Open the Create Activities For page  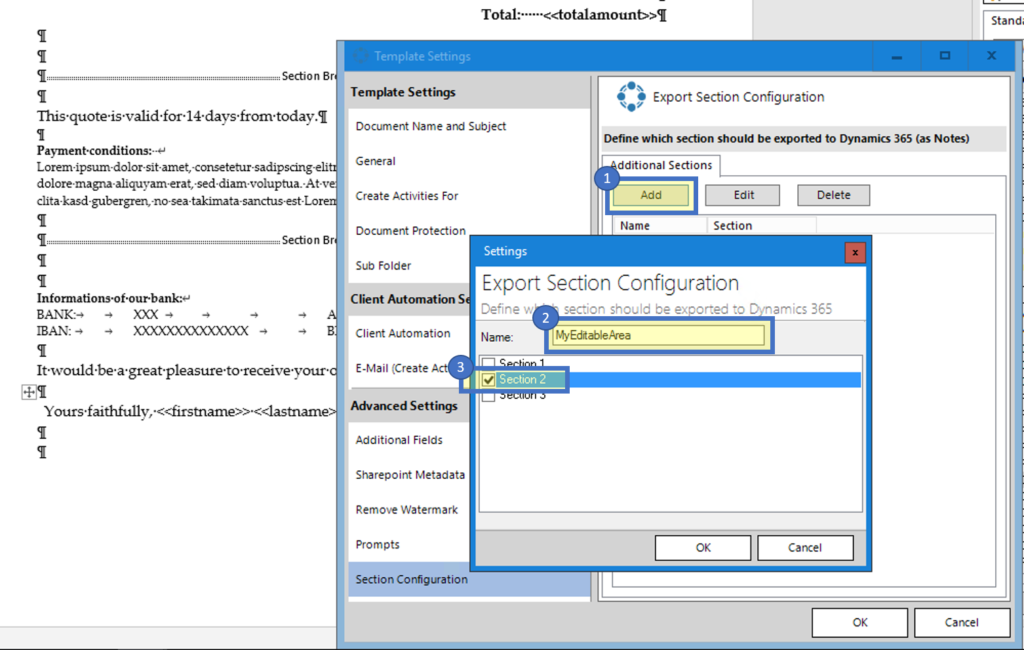(x=407, y=196)
